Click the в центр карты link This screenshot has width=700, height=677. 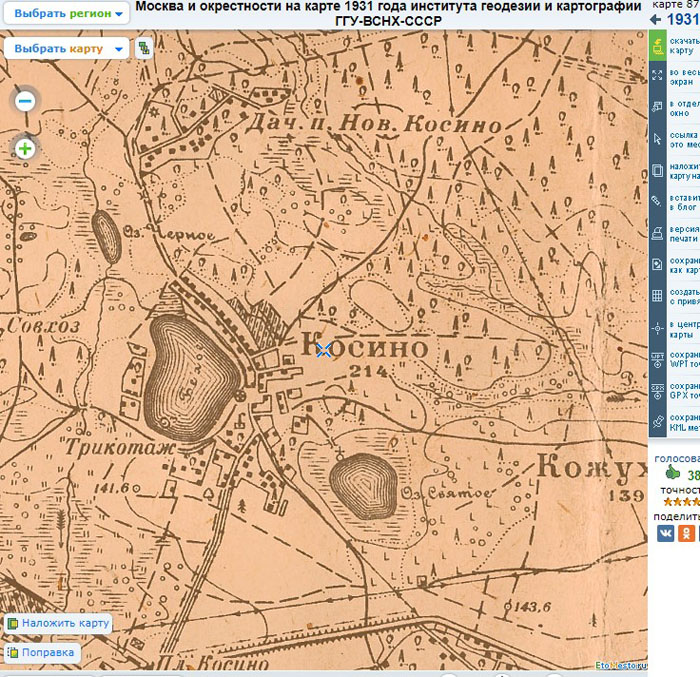click(684, 329)
